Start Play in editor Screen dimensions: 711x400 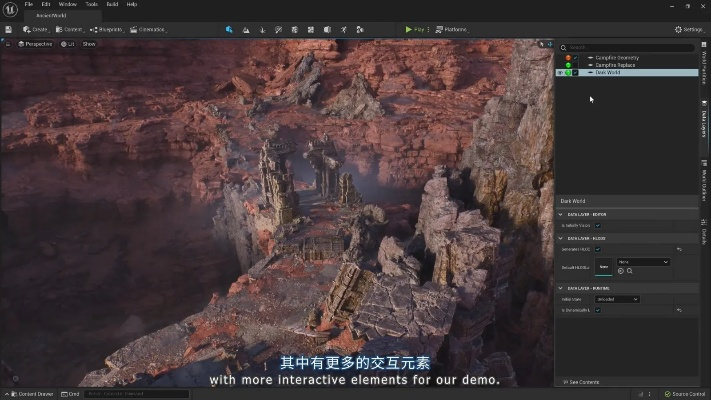(414, 29)
